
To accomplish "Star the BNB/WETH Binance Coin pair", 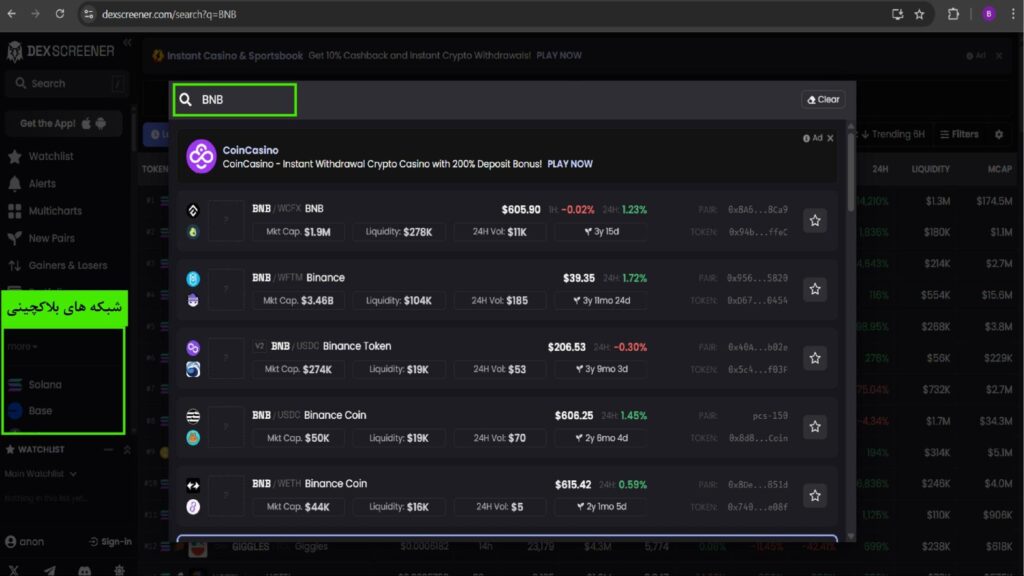I will (x=815, y=496).
